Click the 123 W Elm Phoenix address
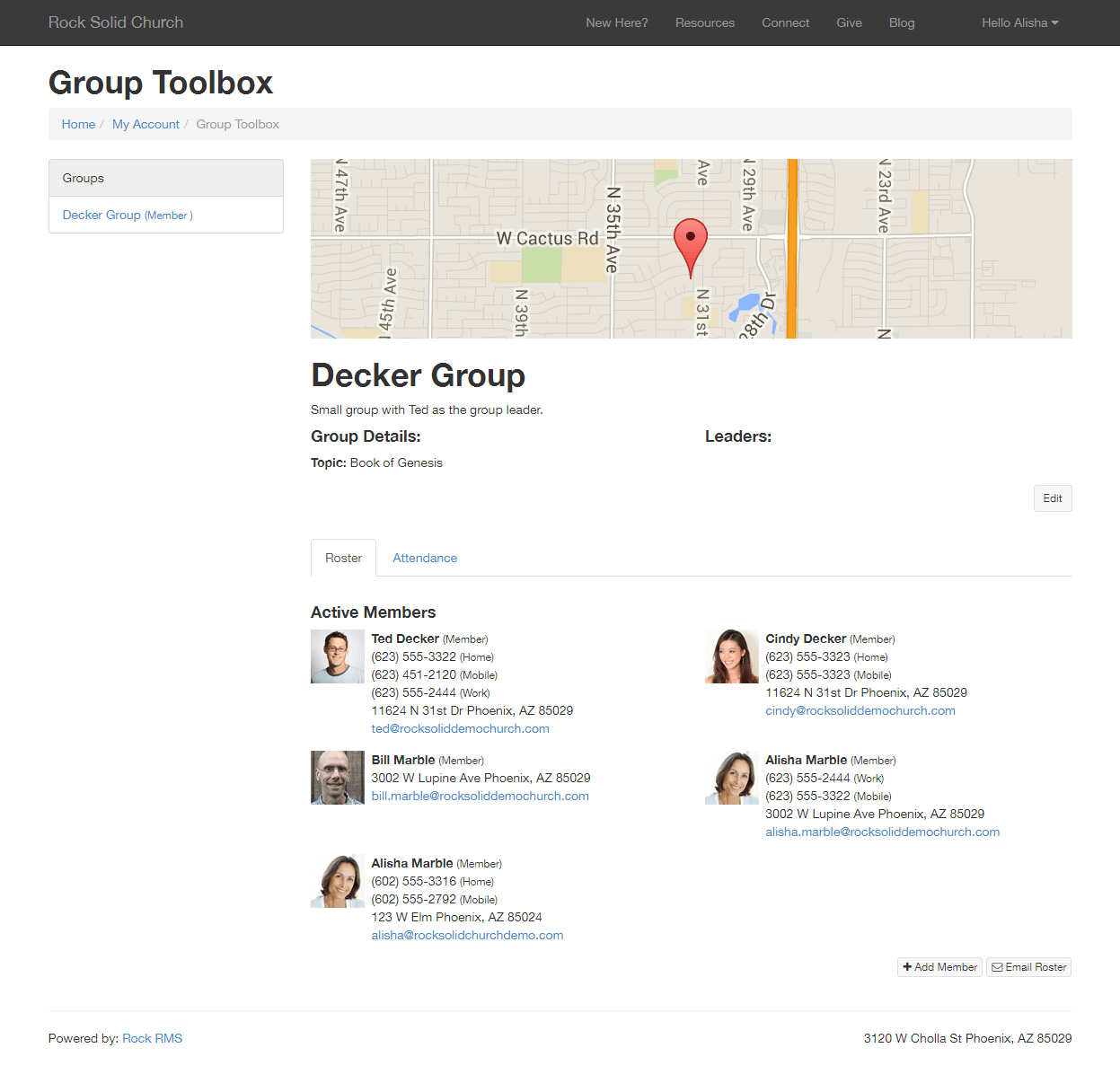 [457, 917]
